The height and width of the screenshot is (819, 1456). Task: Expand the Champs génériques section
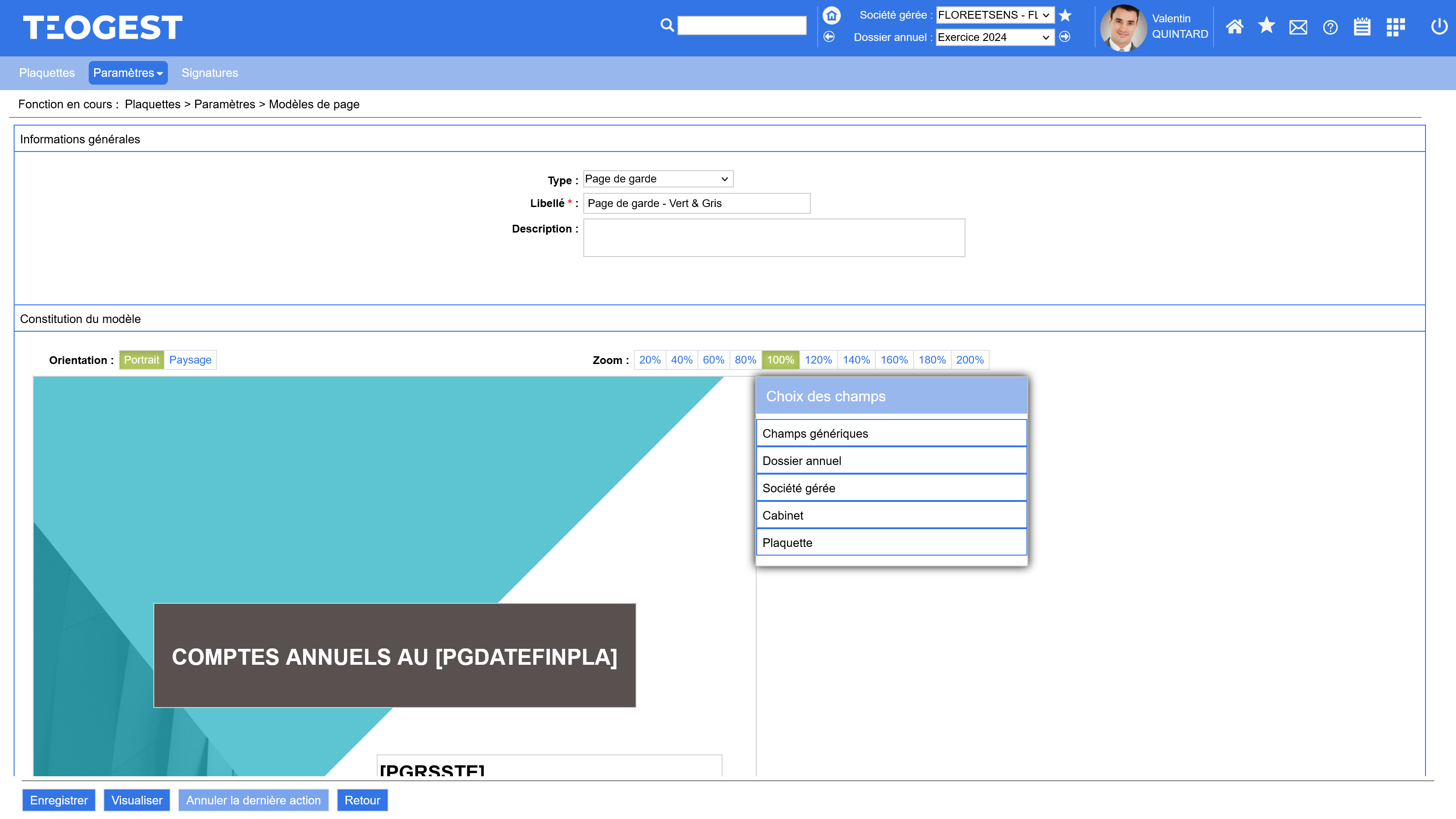click(891, 434)
